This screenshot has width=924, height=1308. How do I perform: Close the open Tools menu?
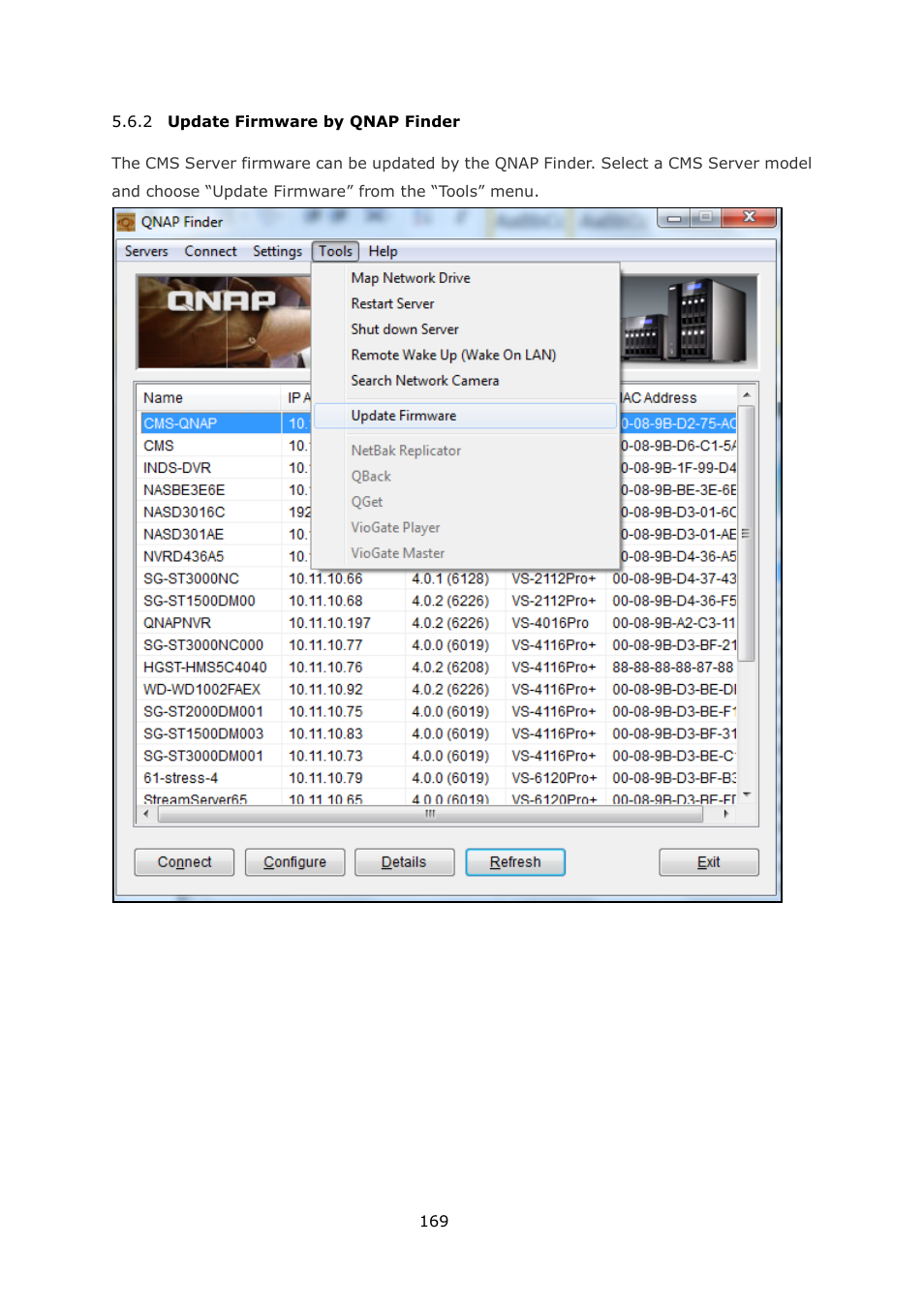click(335, 251)
